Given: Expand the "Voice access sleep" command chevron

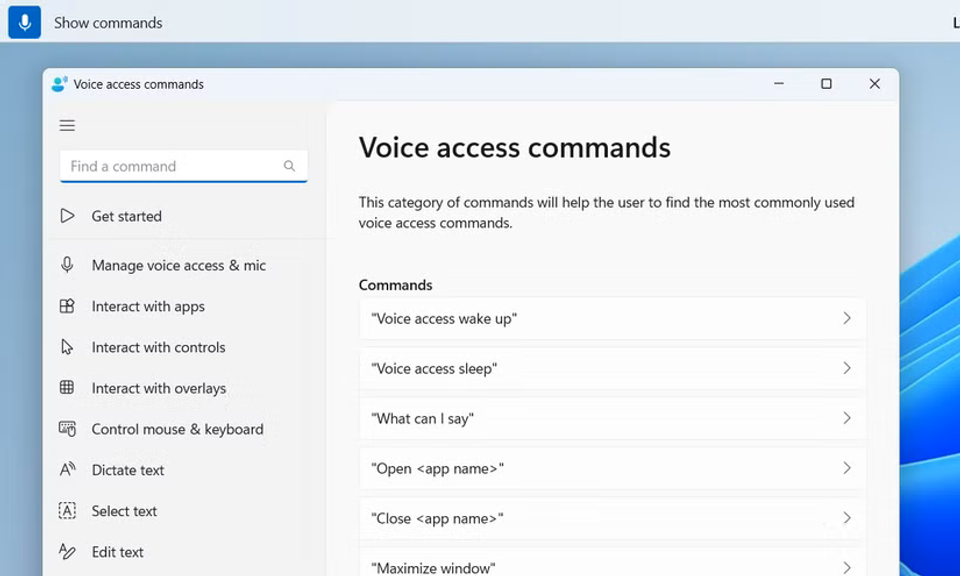Looking at the screenshot, I should [x=846, y=368].
